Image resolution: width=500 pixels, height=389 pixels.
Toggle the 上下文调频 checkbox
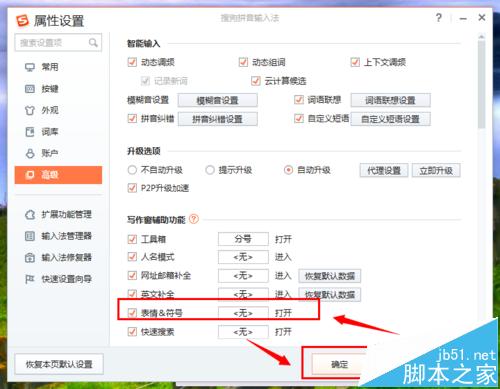pyautogui.click(x=355, y=62)
